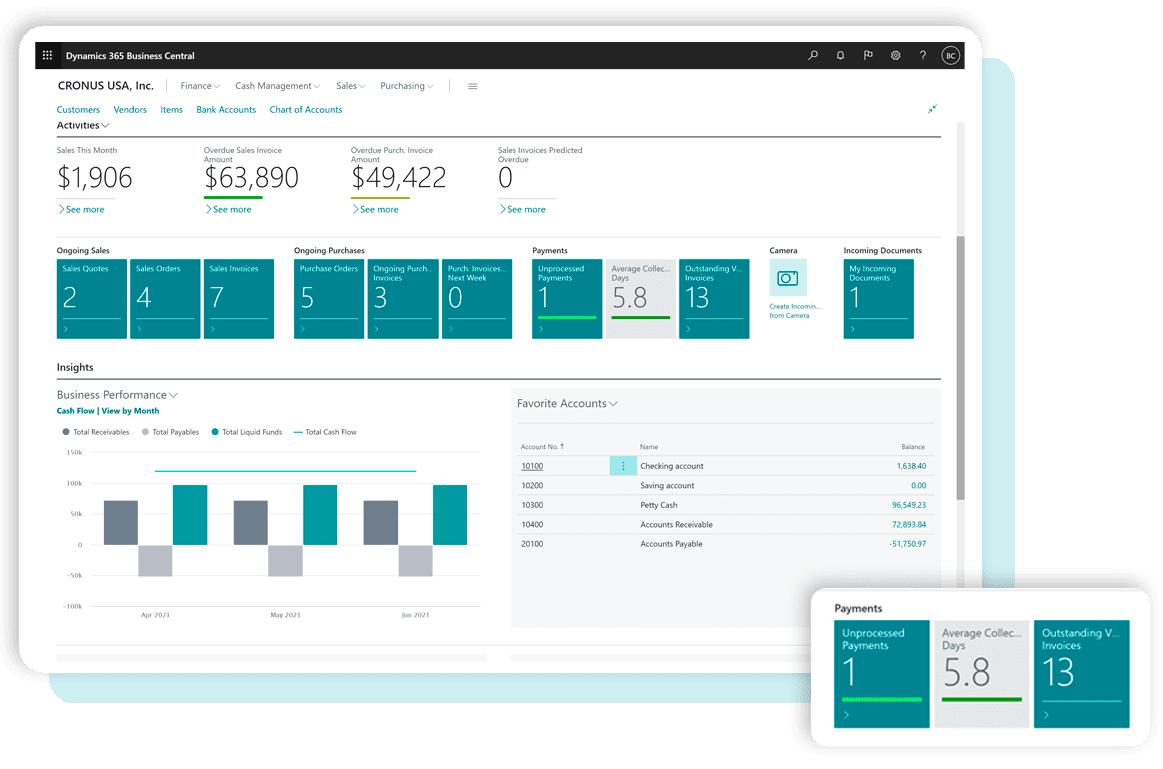Click the BC account avatar icon
The width and height of the screenshot is (1163, 769).
coord(950,55)
